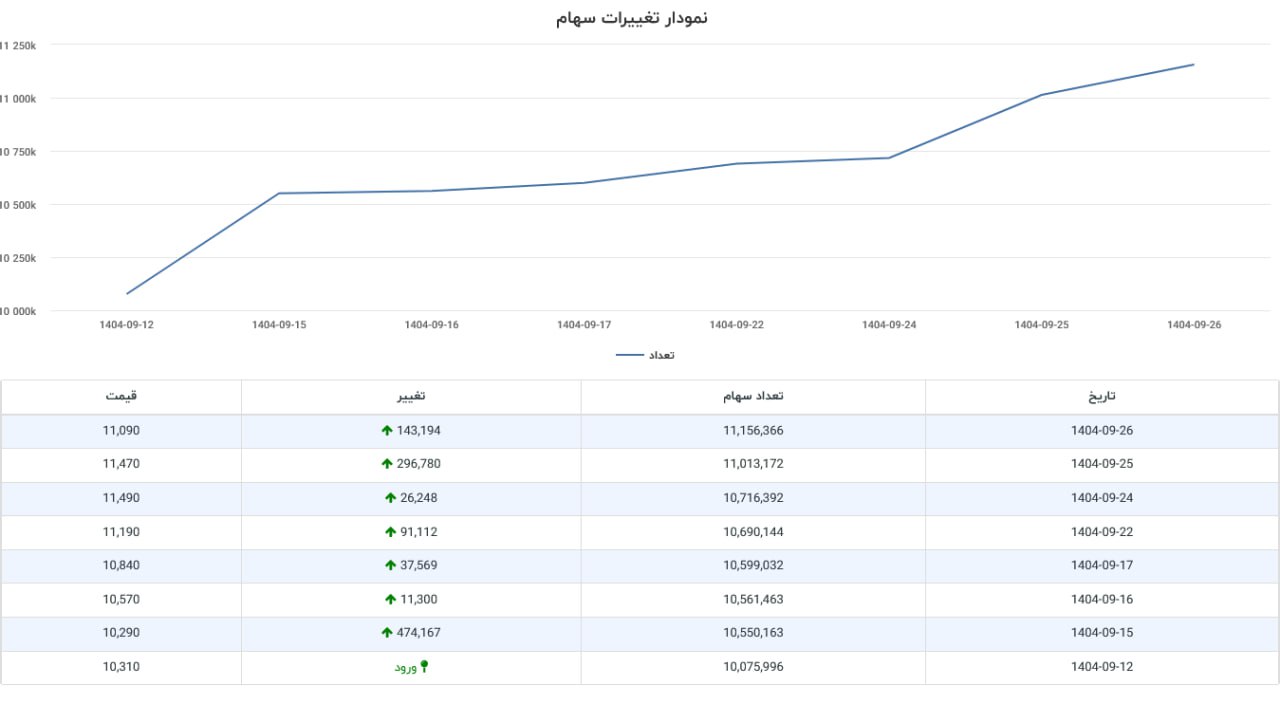The image size is (1280, 704).
Task: Click the green up arrow beside 143,194
Action: (387, 430)
